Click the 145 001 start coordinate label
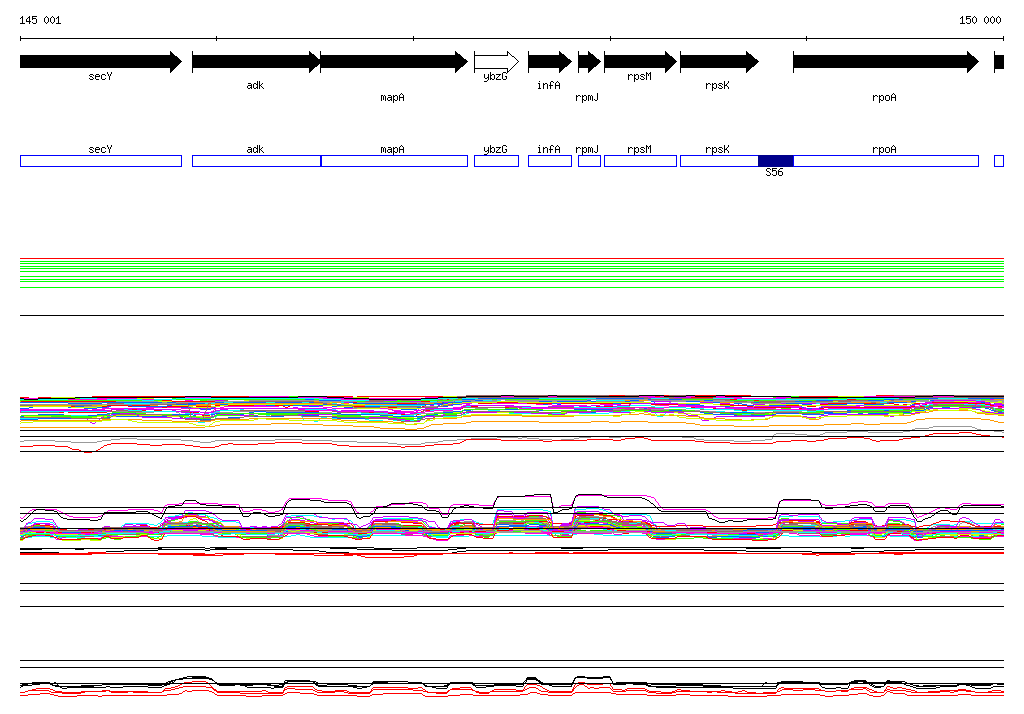Image resolution: width=1024 pixels, height=714 pixels. point(40,20)
